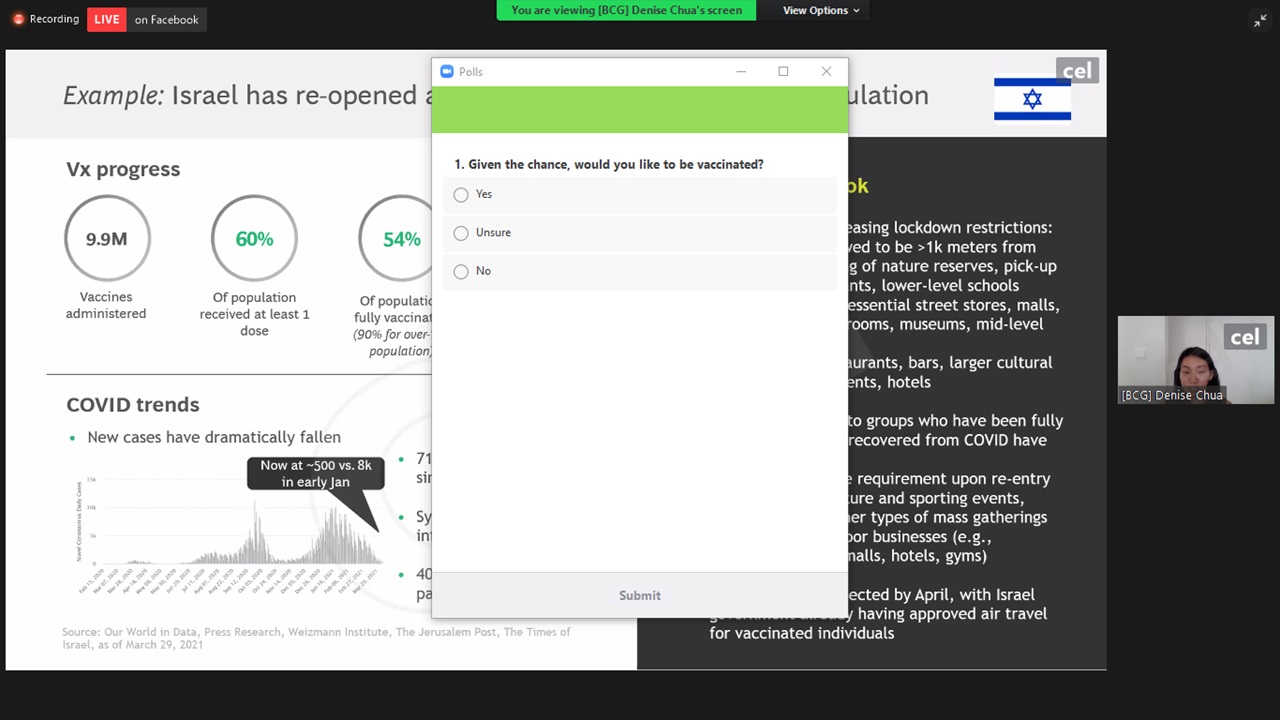Click the screen-sharing notification banner
The image size is (1280, 720).
[626, 10]
